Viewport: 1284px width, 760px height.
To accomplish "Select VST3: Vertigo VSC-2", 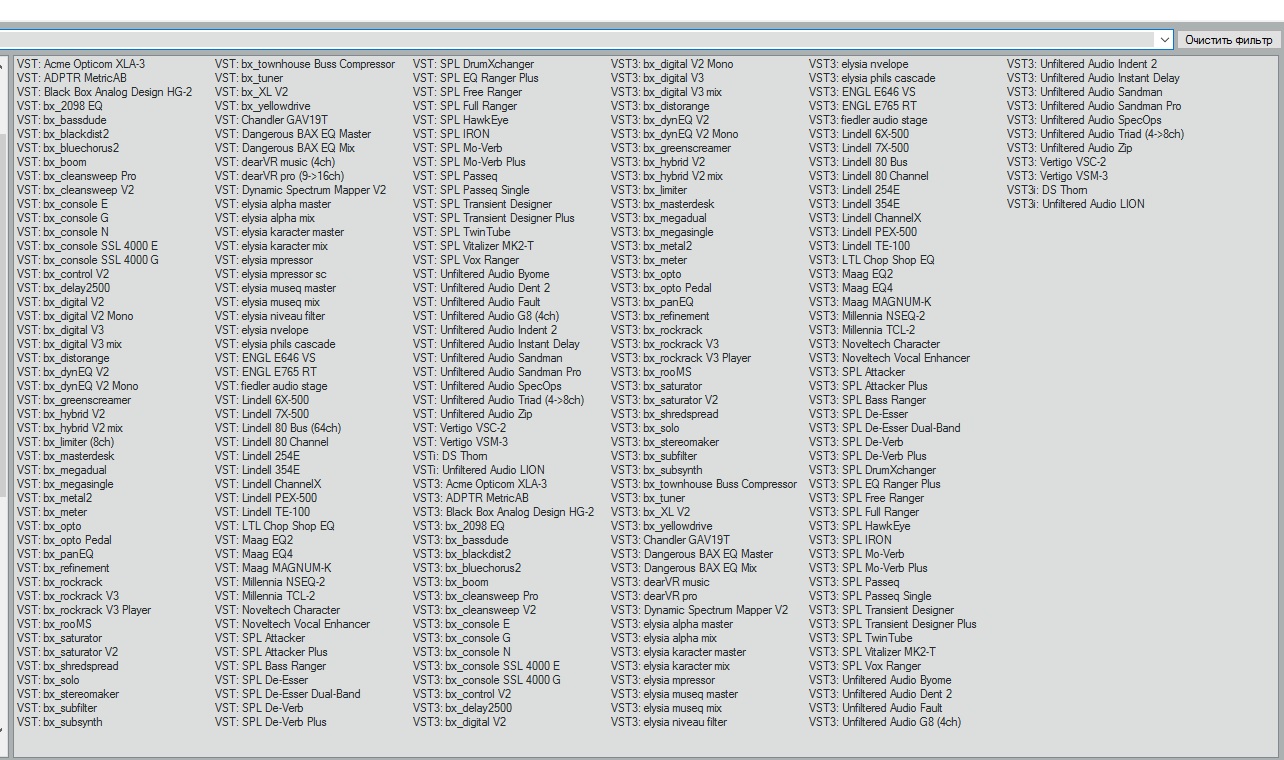I will 1057,162.
